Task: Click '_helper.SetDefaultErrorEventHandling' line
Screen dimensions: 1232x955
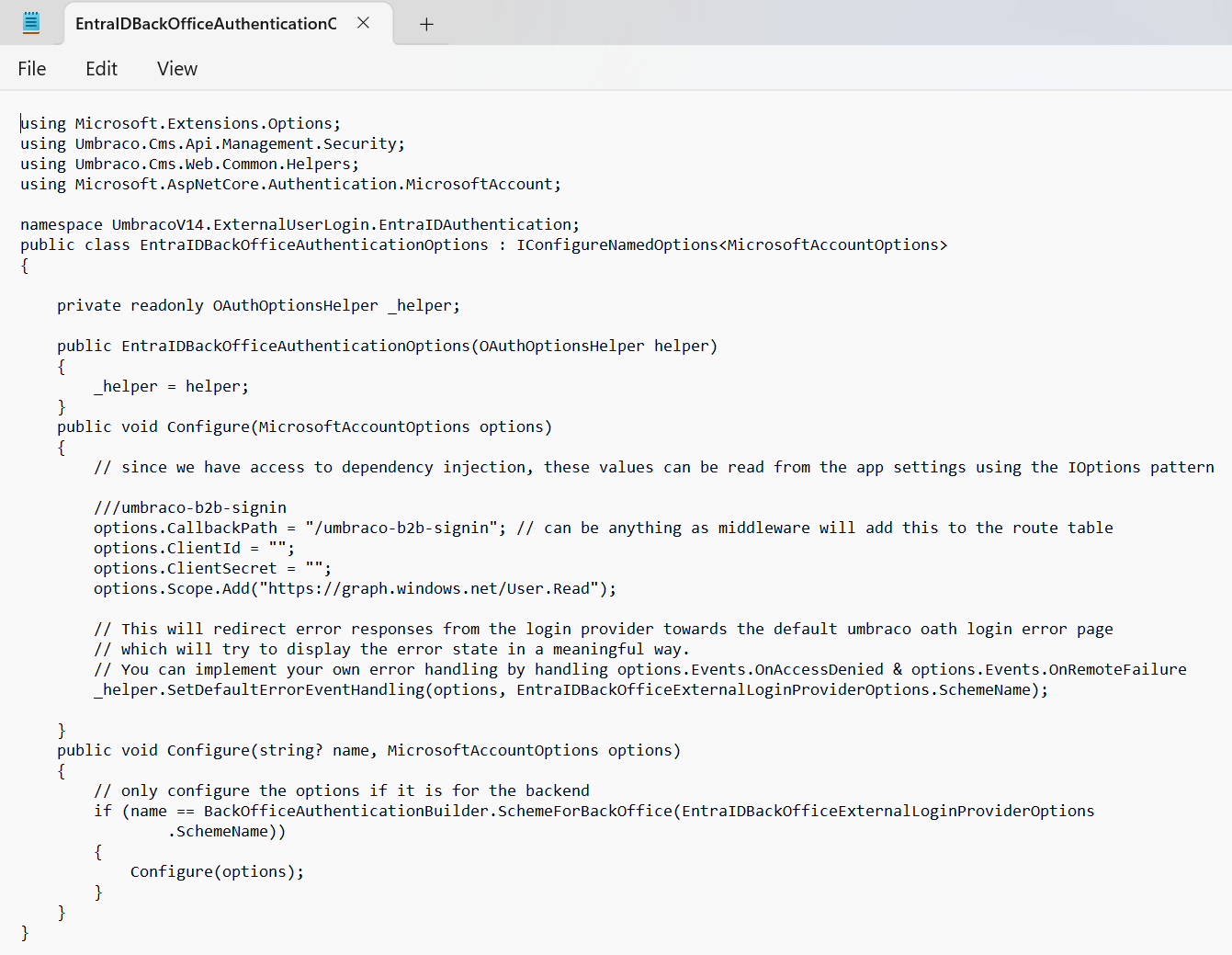Action: click(x=571, y=689)
